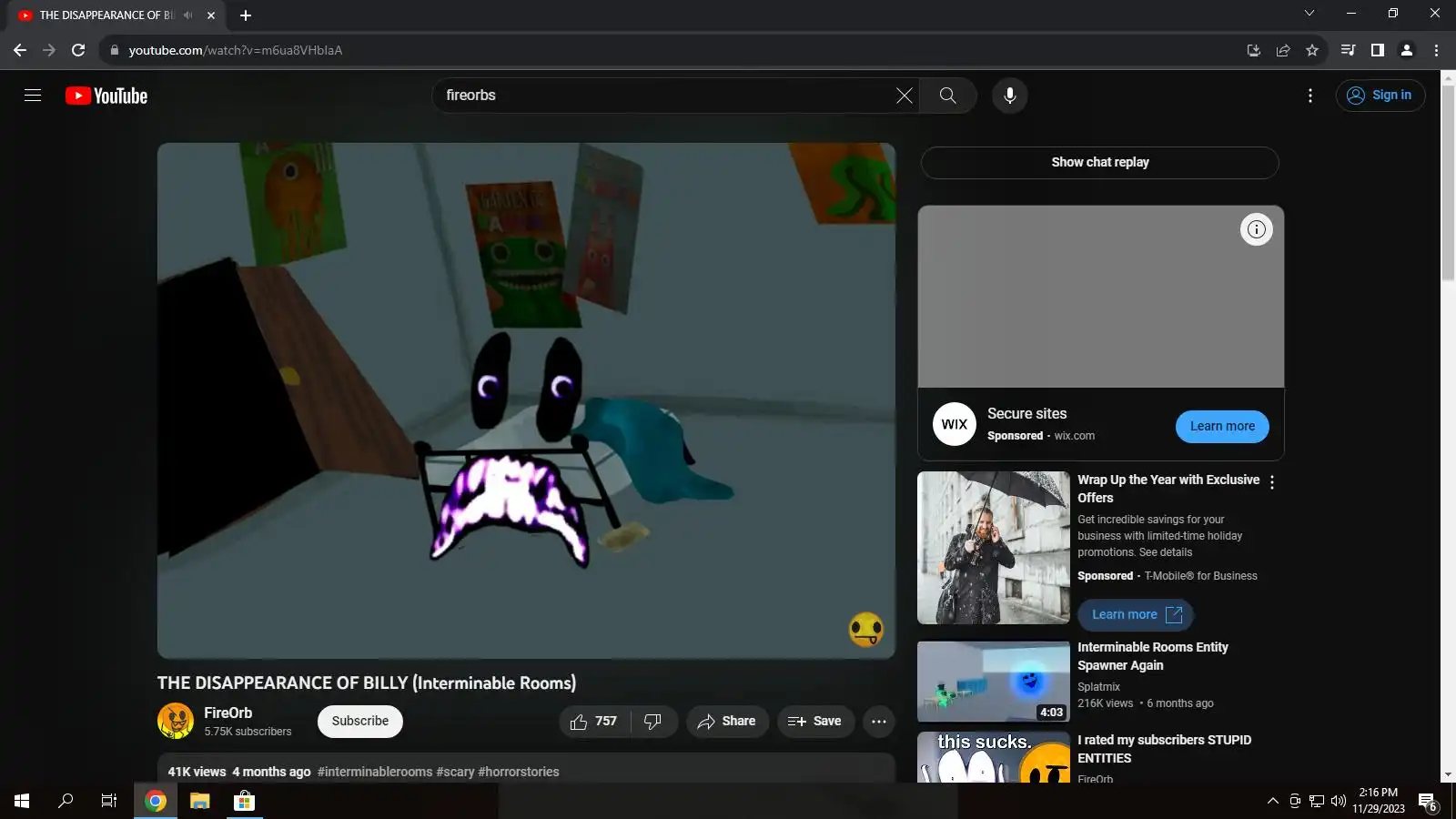
Task: Show hidden system tray icons
Action: pyautogui.click(x=1272, y=801)
